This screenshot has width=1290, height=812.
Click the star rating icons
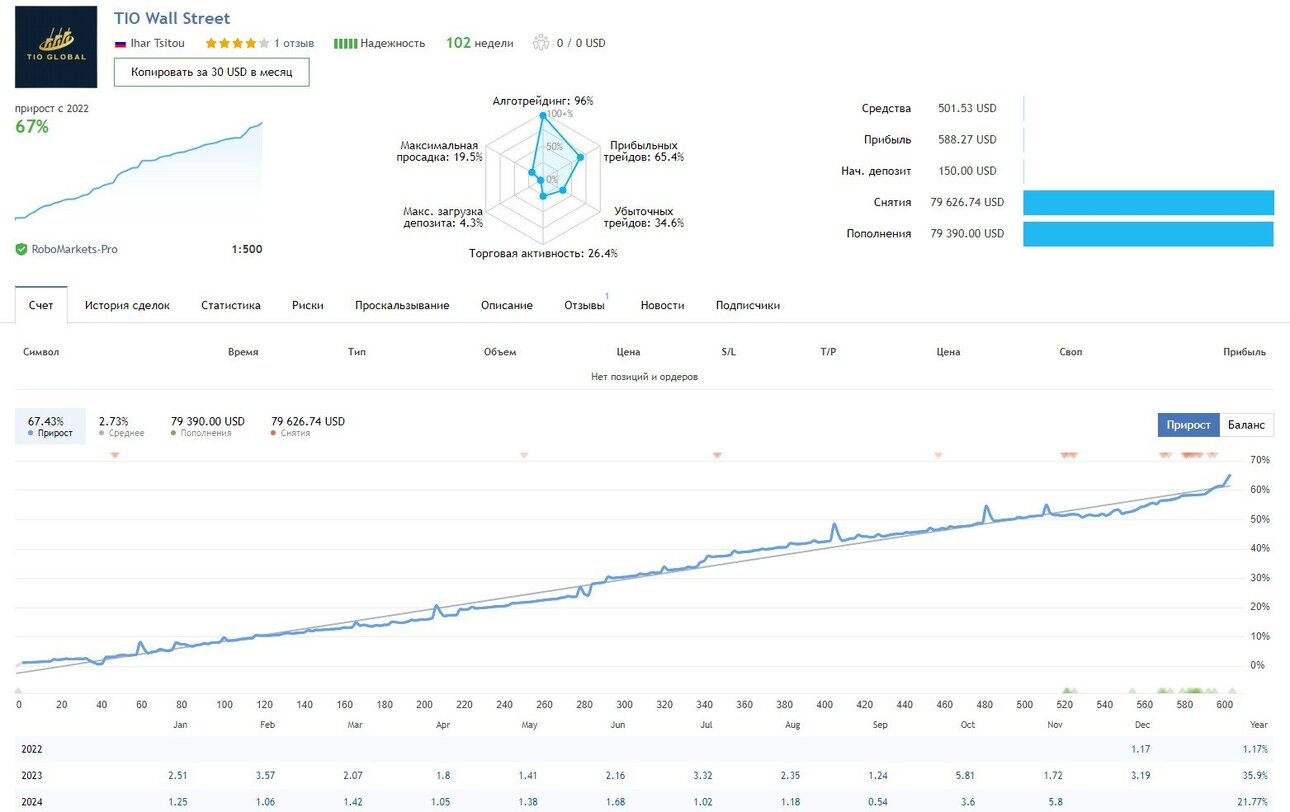pos(237,43)
